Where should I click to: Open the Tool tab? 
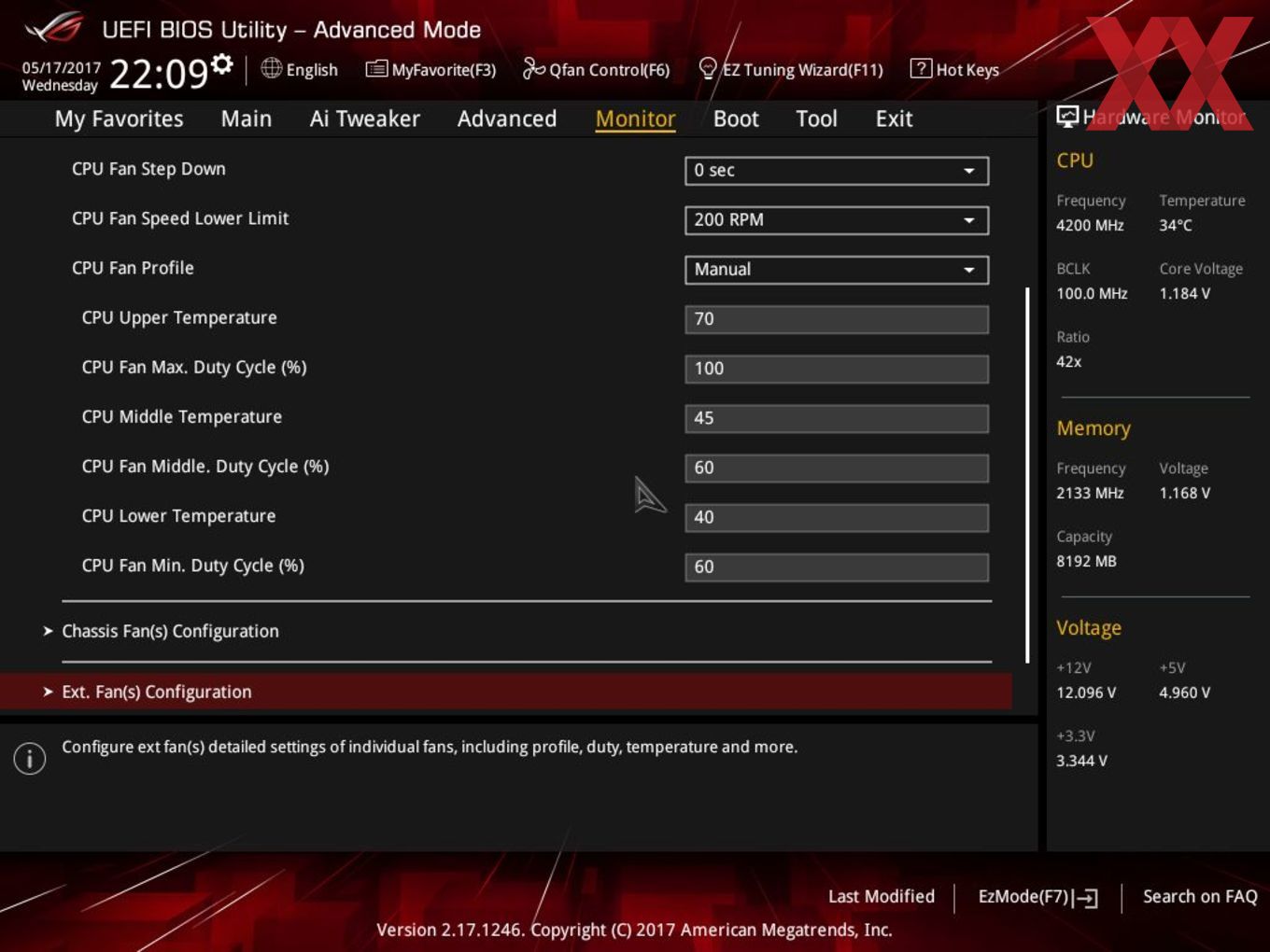816,119
